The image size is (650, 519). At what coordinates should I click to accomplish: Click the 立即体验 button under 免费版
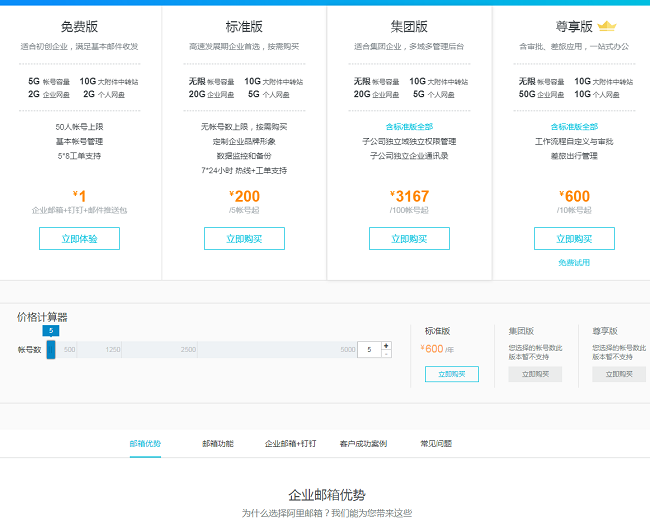pyautogui.click(x=79, y=239)
